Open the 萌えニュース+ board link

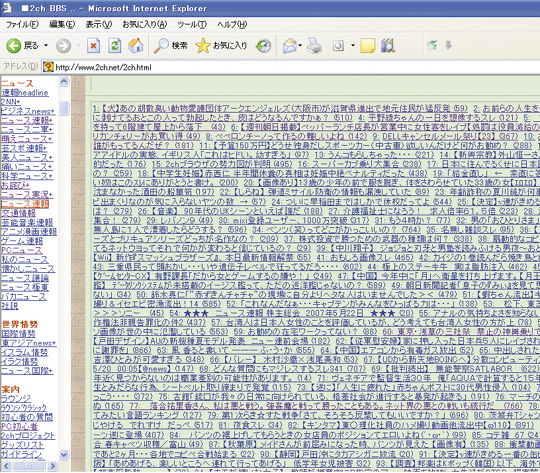(27, 139)
